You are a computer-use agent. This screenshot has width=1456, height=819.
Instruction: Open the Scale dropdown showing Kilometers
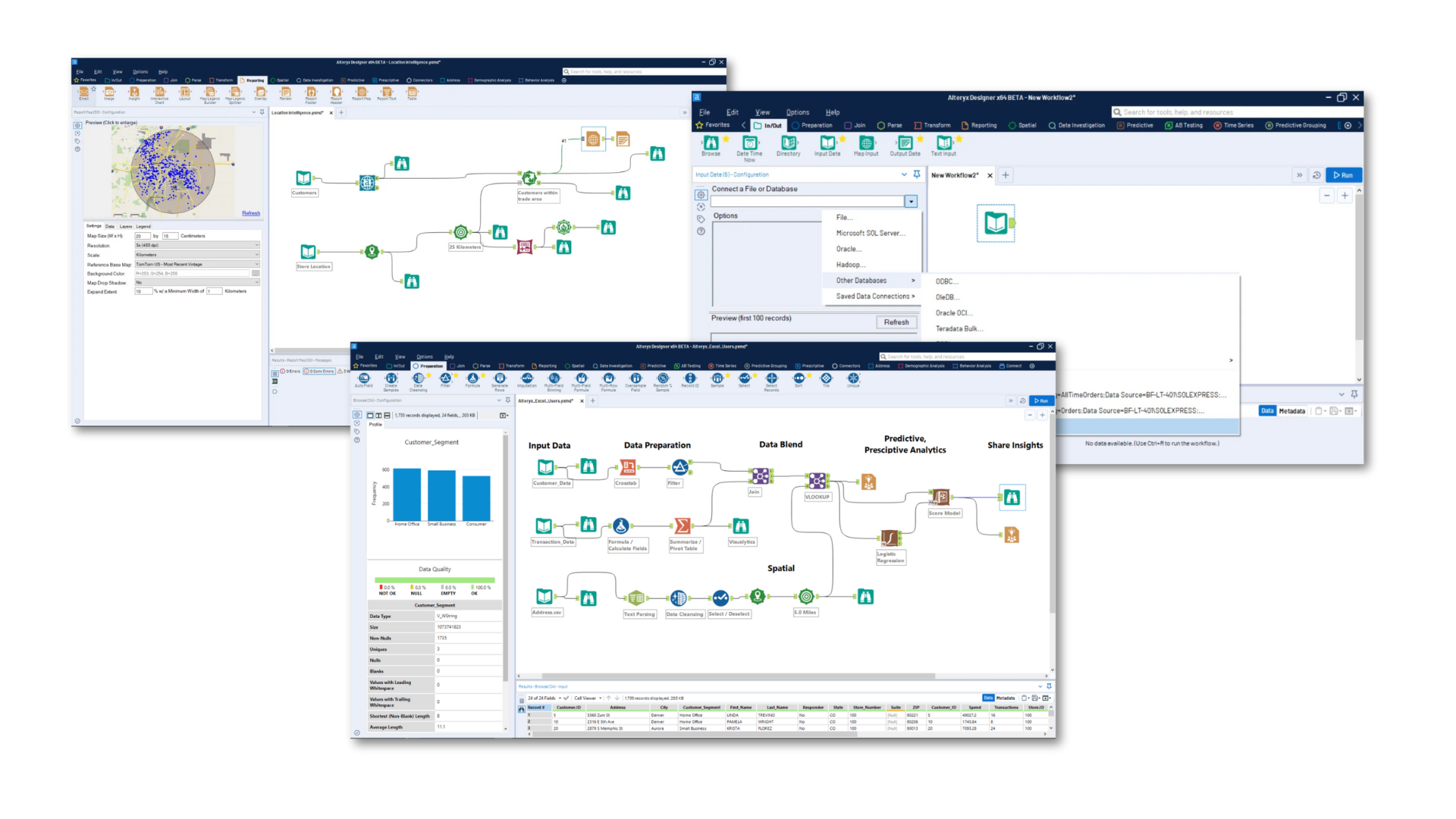click(x=197, y=255)
